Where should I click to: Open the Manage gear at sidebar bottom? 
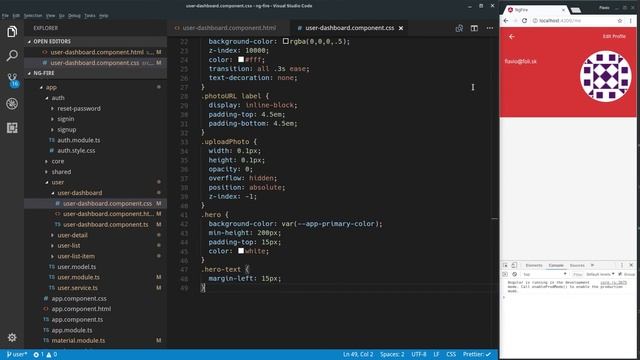[x=12, y=338]
